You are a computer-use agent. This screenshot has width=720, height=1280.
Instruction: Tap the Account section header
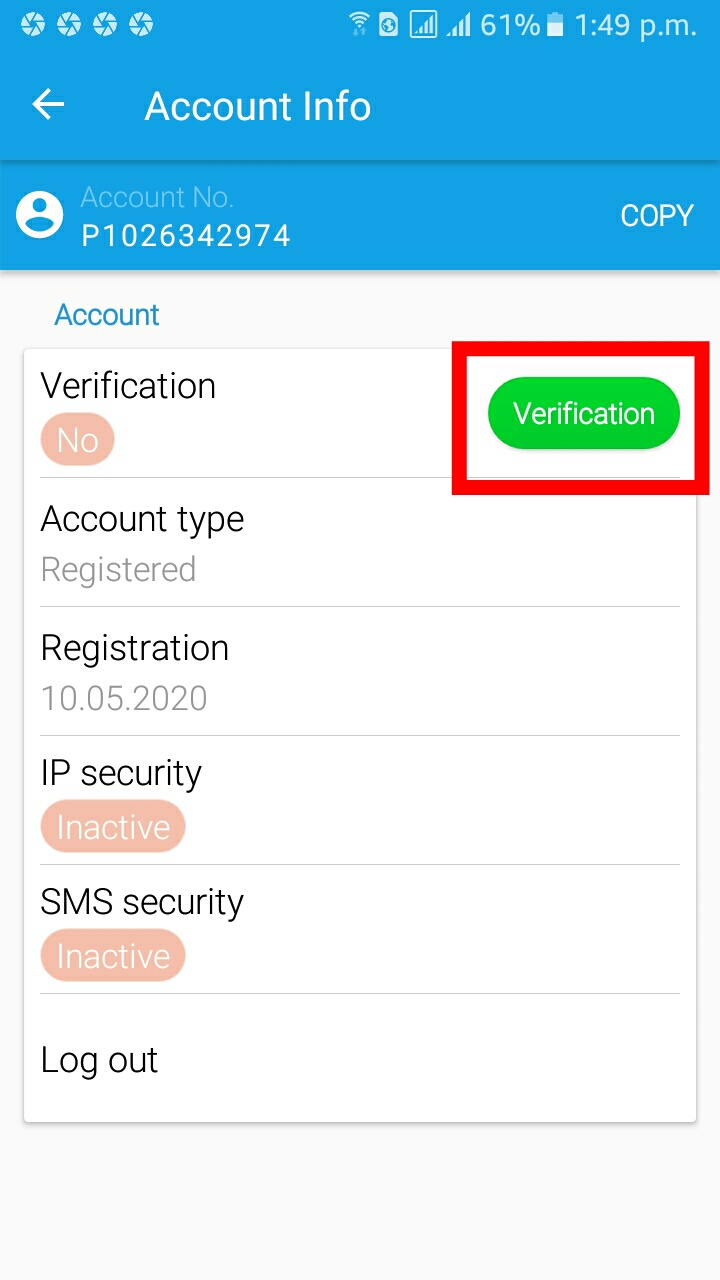pos(107,315)
